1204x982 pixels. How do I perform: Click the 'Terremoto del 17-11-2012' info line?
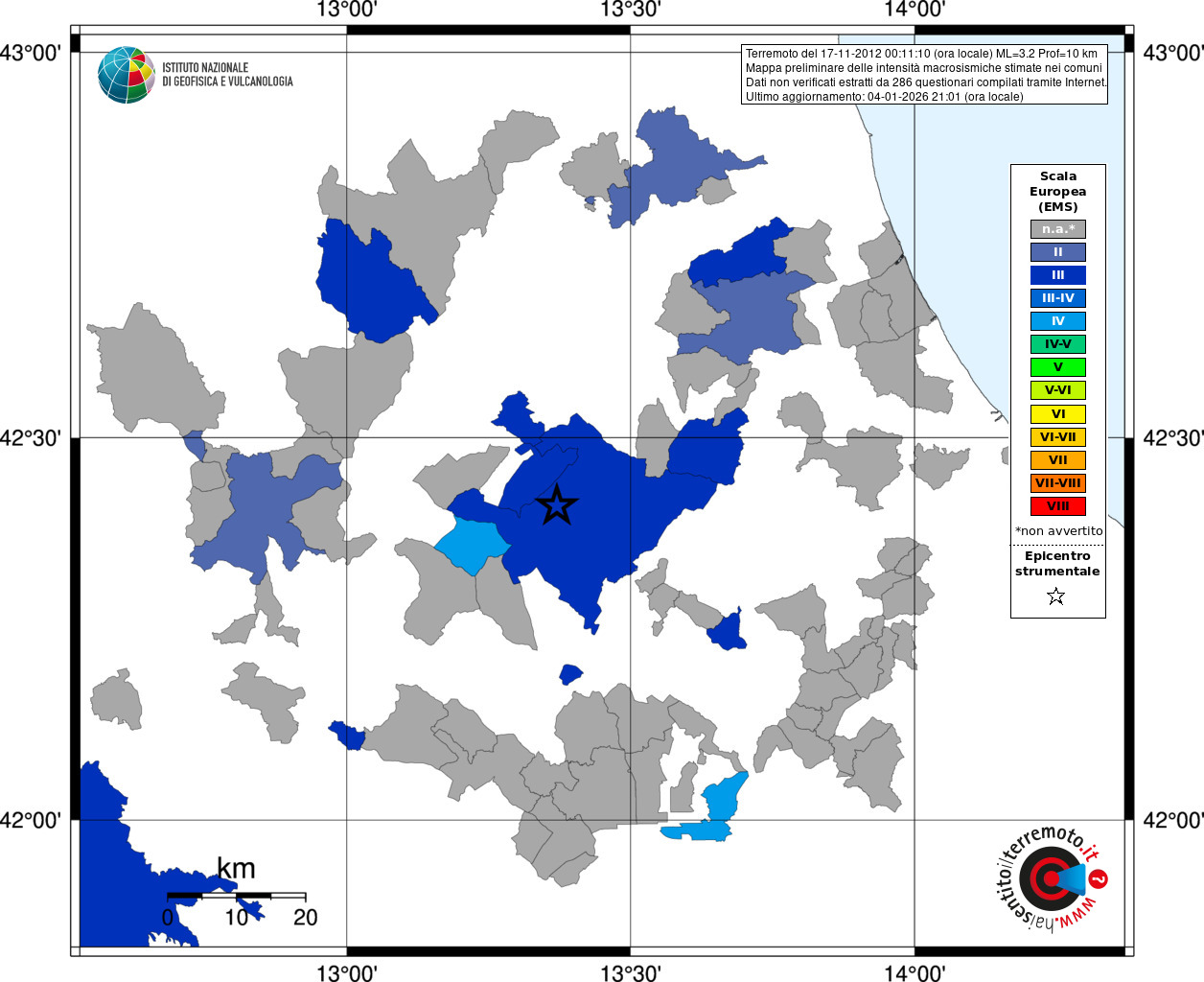[921, 54]
